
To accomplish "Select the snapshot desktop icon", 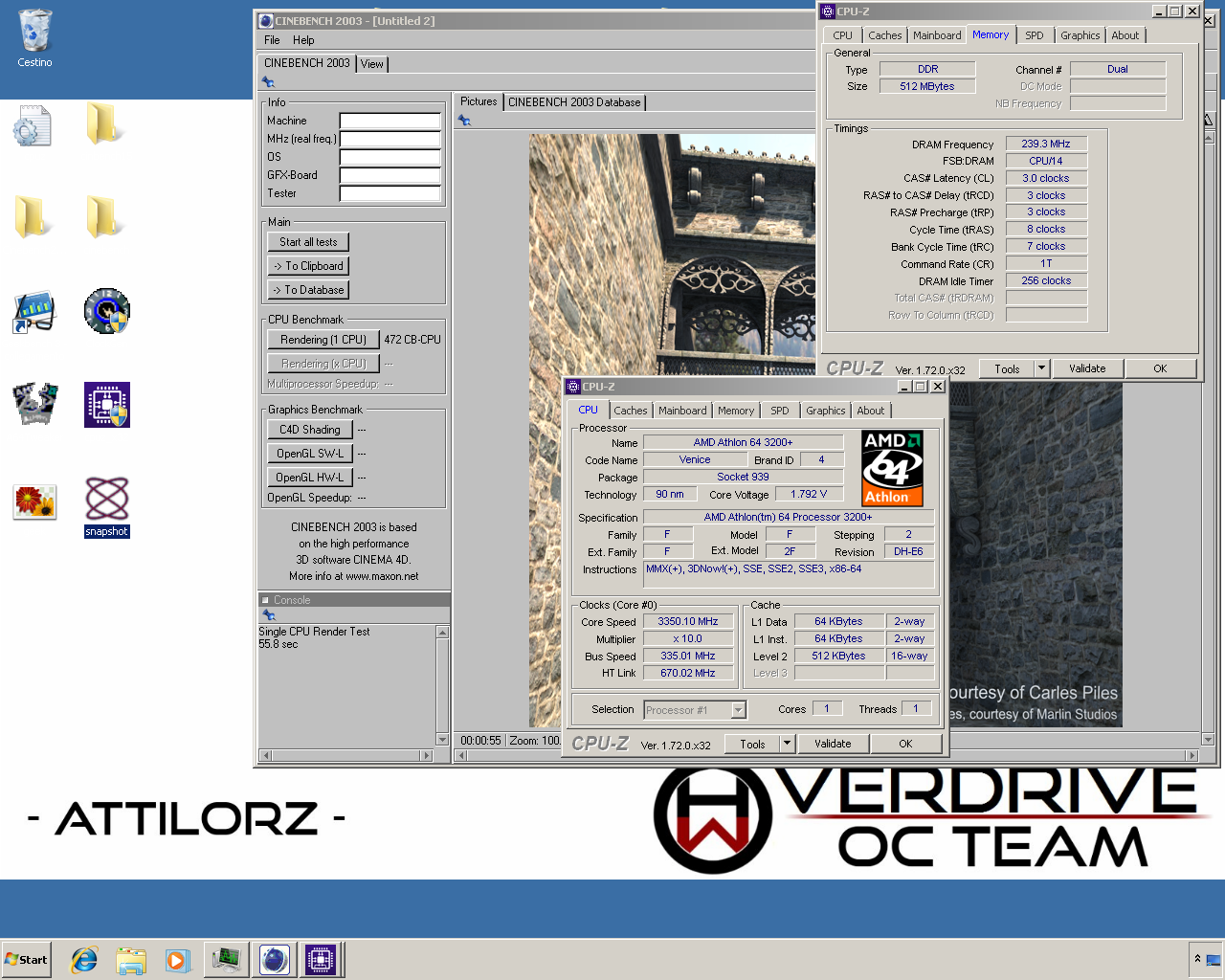I will coord(106,507).
